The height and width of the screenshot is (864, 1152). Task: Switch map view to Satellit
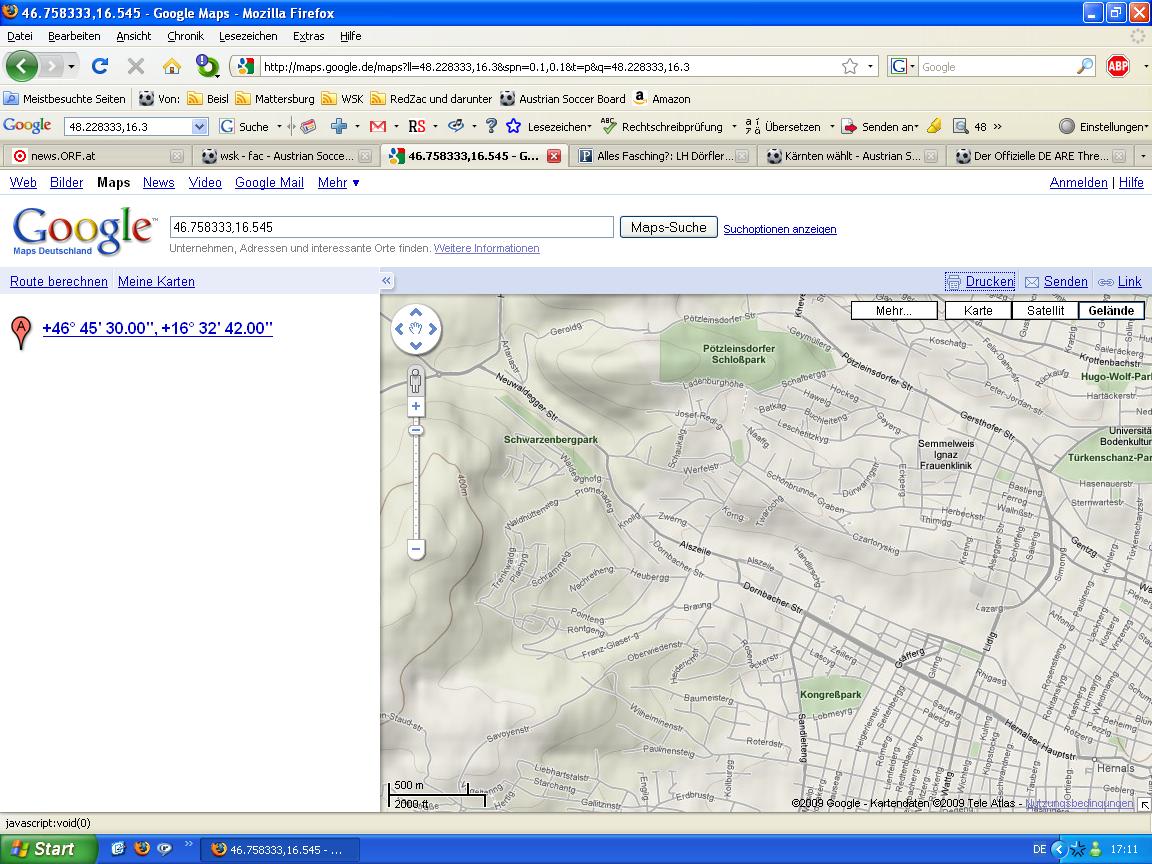pos(1045,311)
